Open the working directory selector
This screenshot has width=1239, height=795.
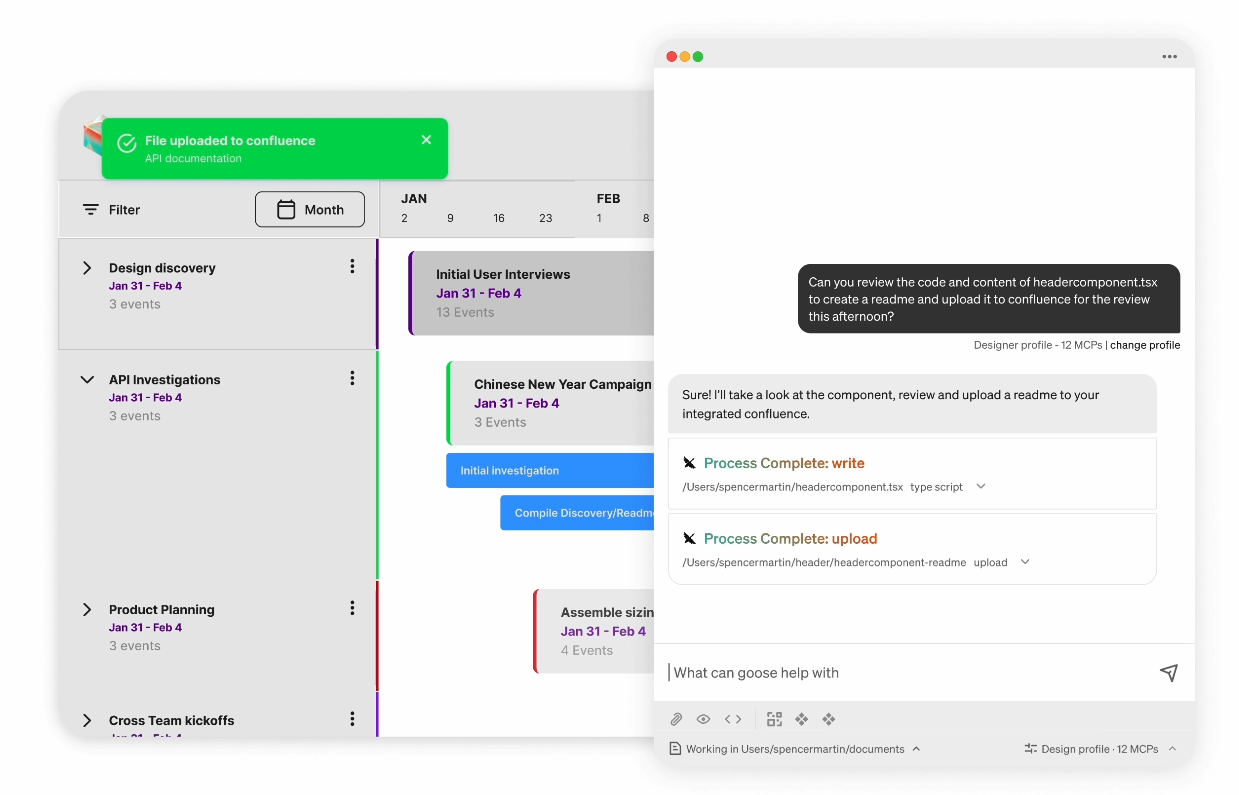click(795, 749)
